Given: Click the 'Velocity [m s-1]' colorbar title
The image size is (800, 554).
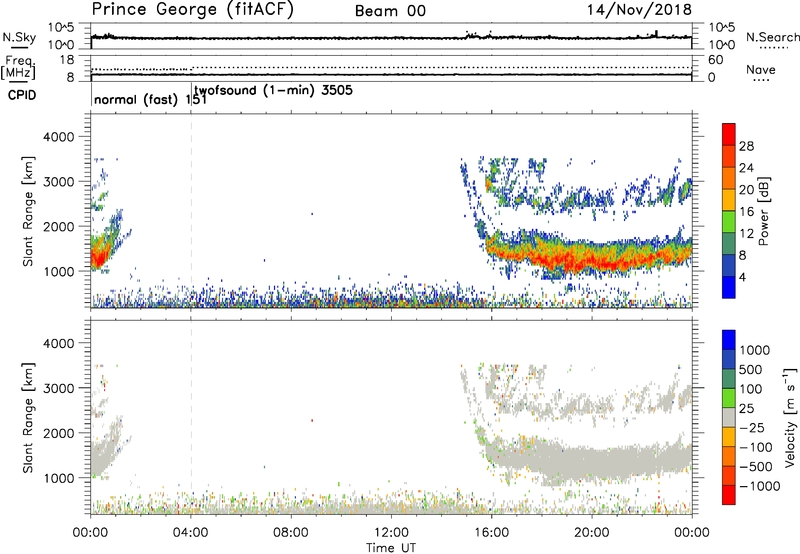Looking at the screenshot, I should [790, 417].
